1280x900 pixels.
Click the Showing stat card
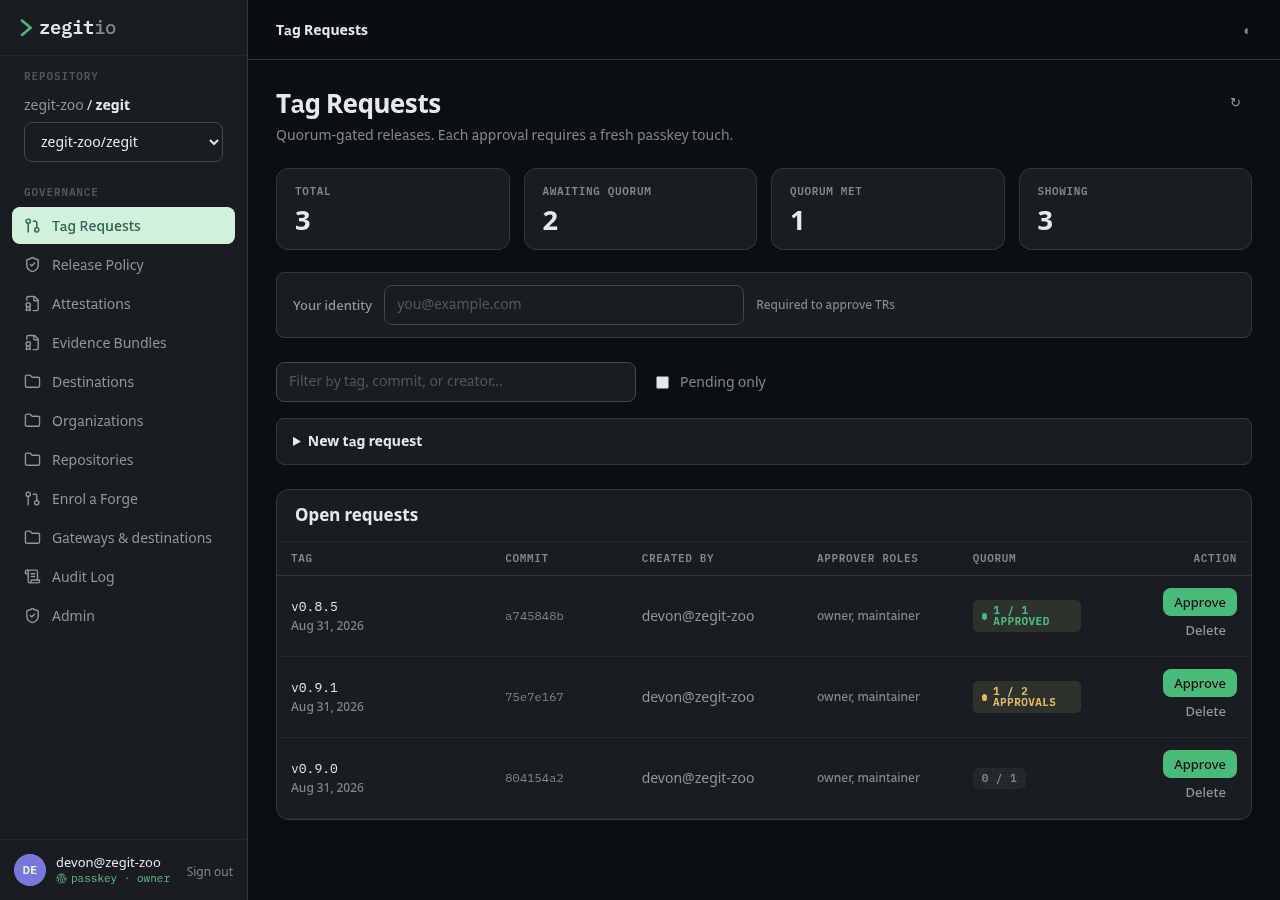(1135, 209)
